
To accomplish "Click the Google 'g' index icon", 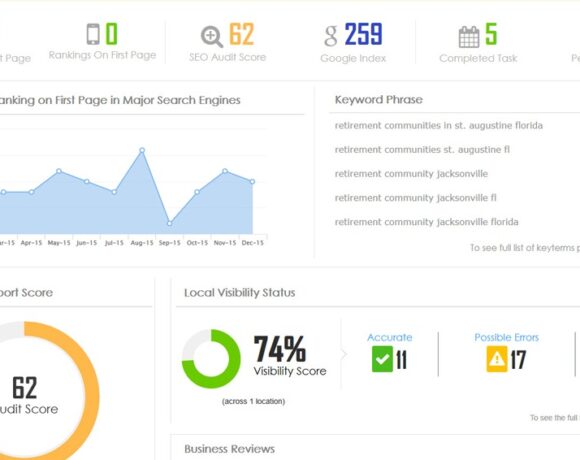I will pyautogui.click(x=331, y=35).
